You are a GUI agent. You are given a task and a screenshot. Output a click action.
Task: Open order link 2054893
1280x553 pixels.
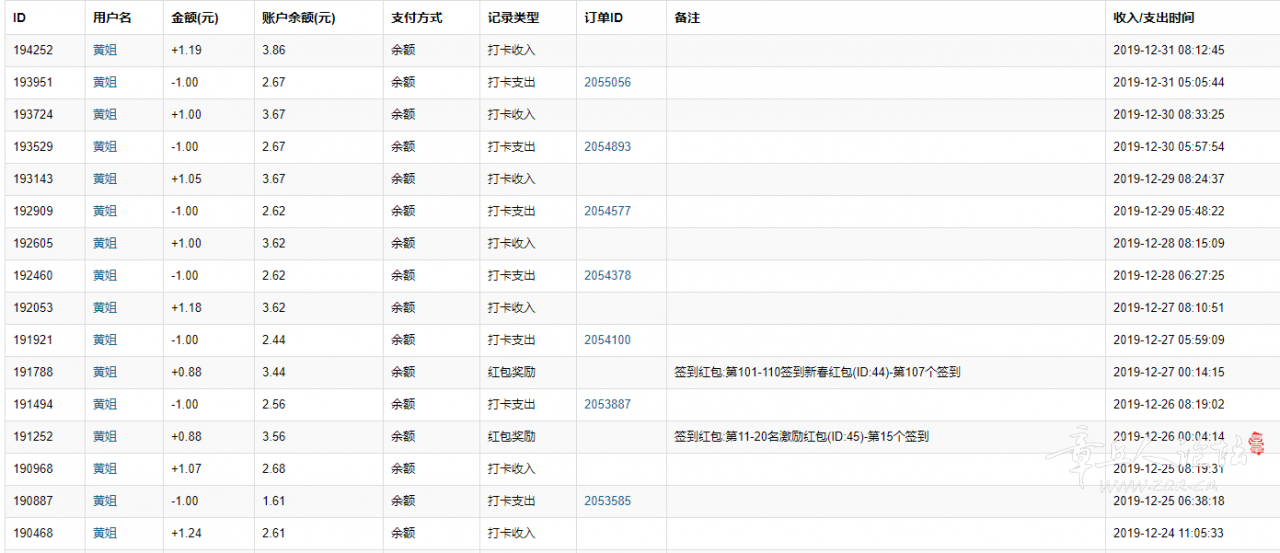click(607, 147)
